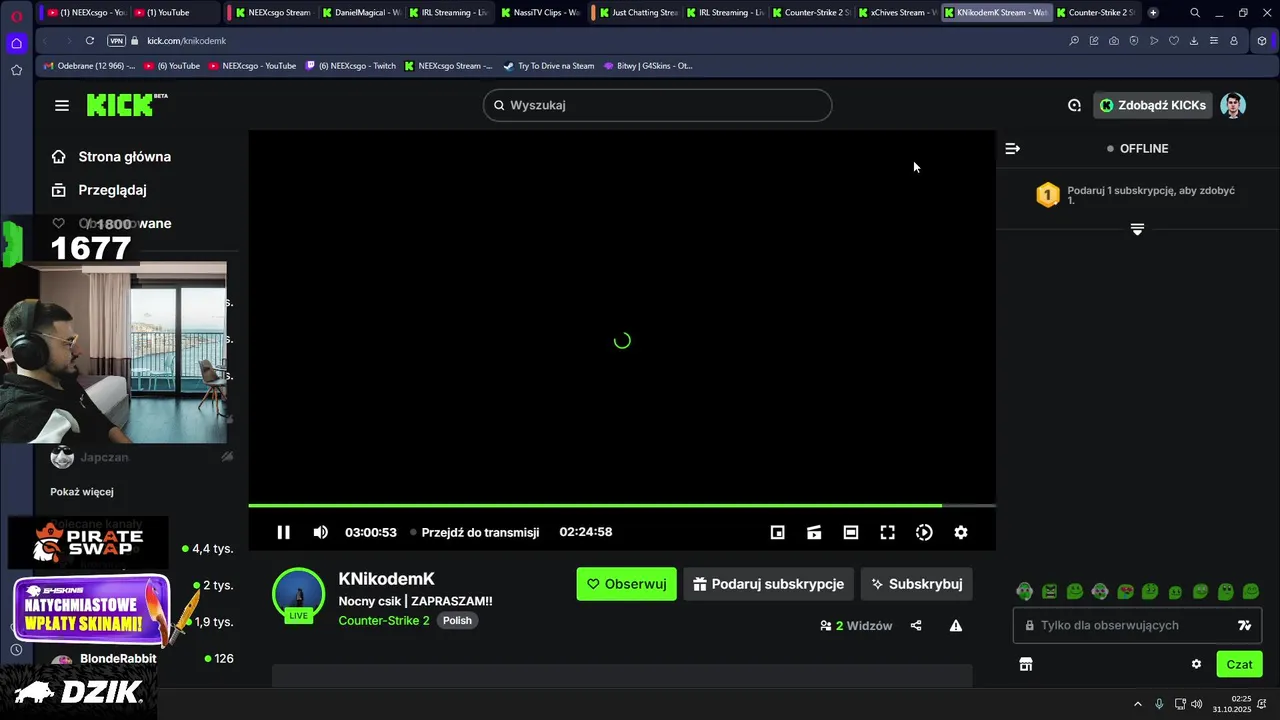The image size is (1280, 720).
Task: Send message with Czat button
Action: 1239,664
